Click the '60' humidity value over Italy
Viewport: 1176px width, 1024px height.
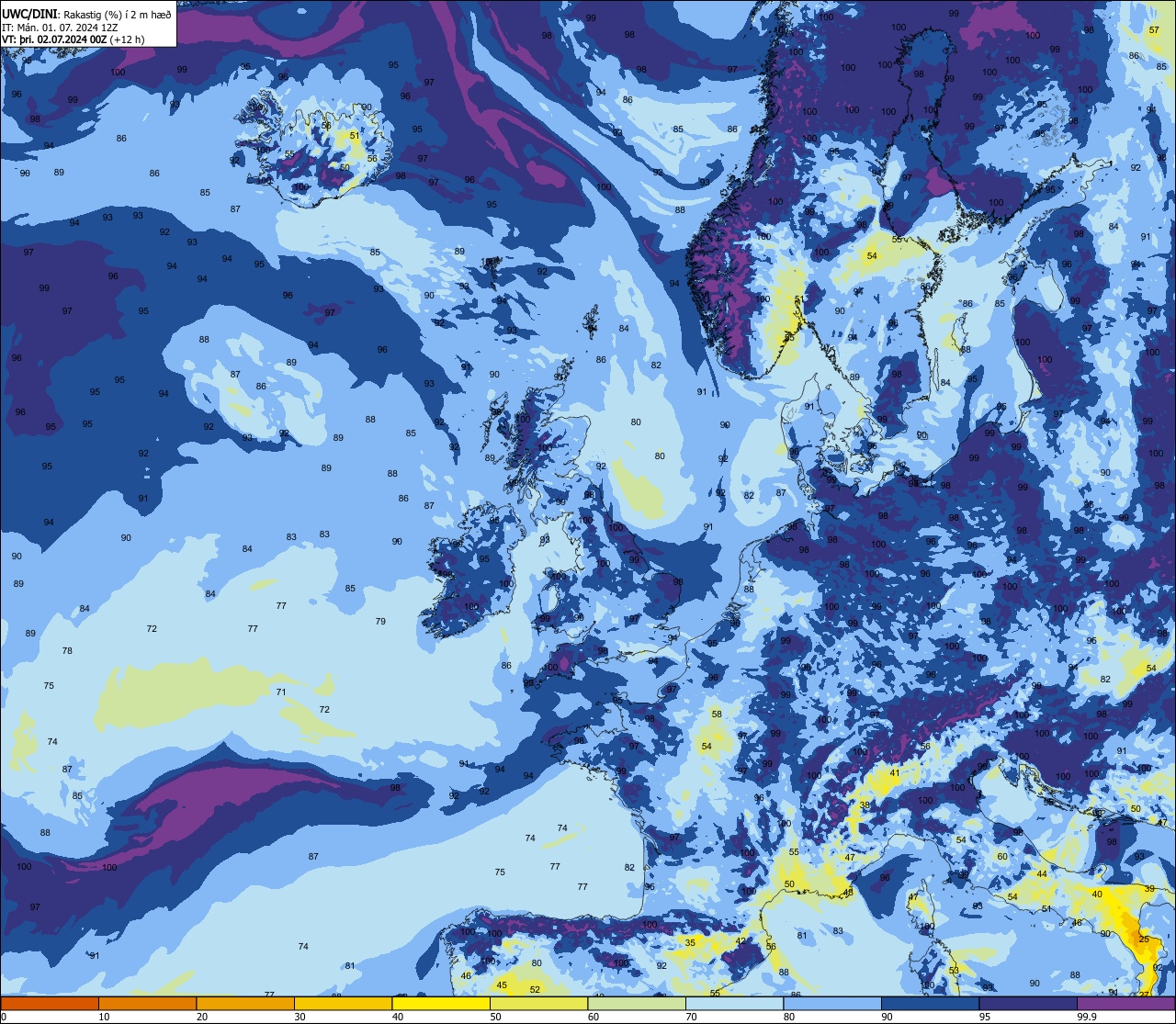pyautogui.click(x=1002, y=856)
